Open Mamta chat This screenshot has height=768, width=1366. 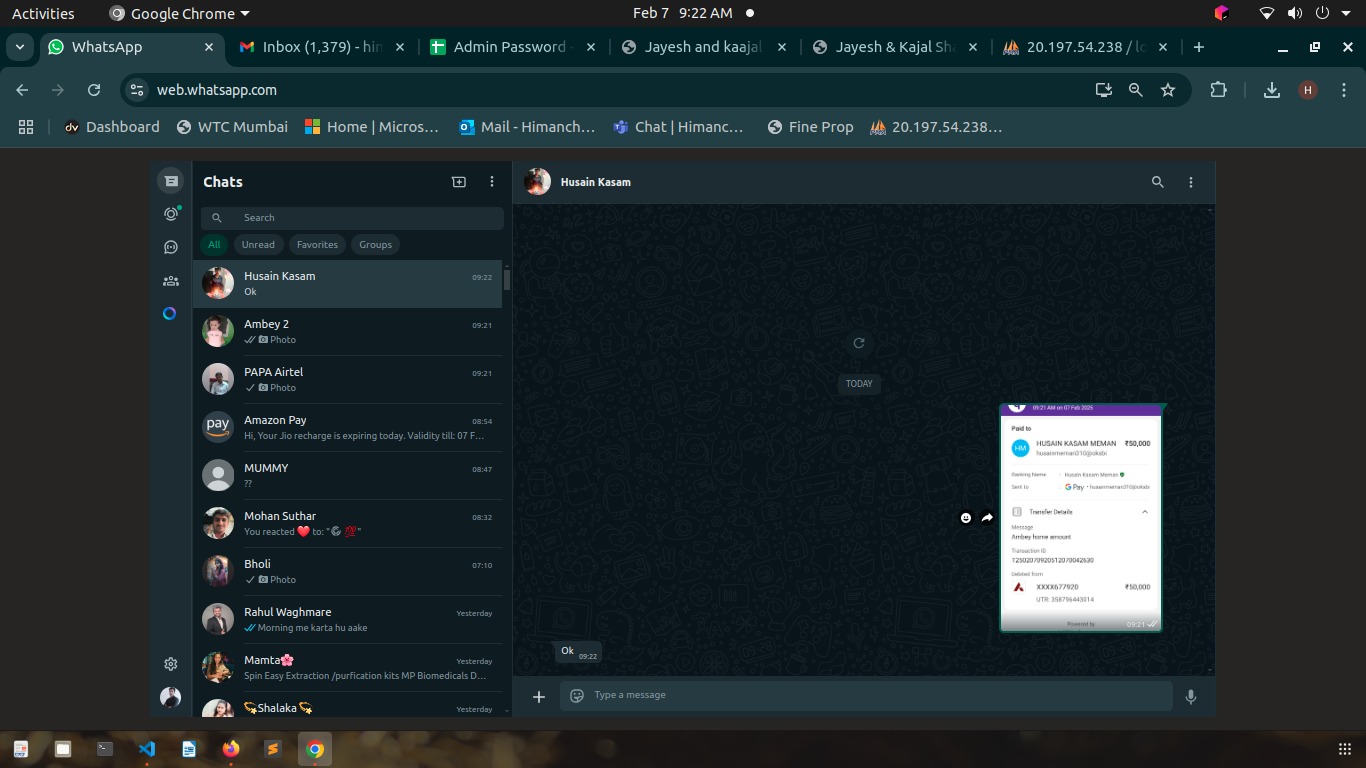coord(348,668)
